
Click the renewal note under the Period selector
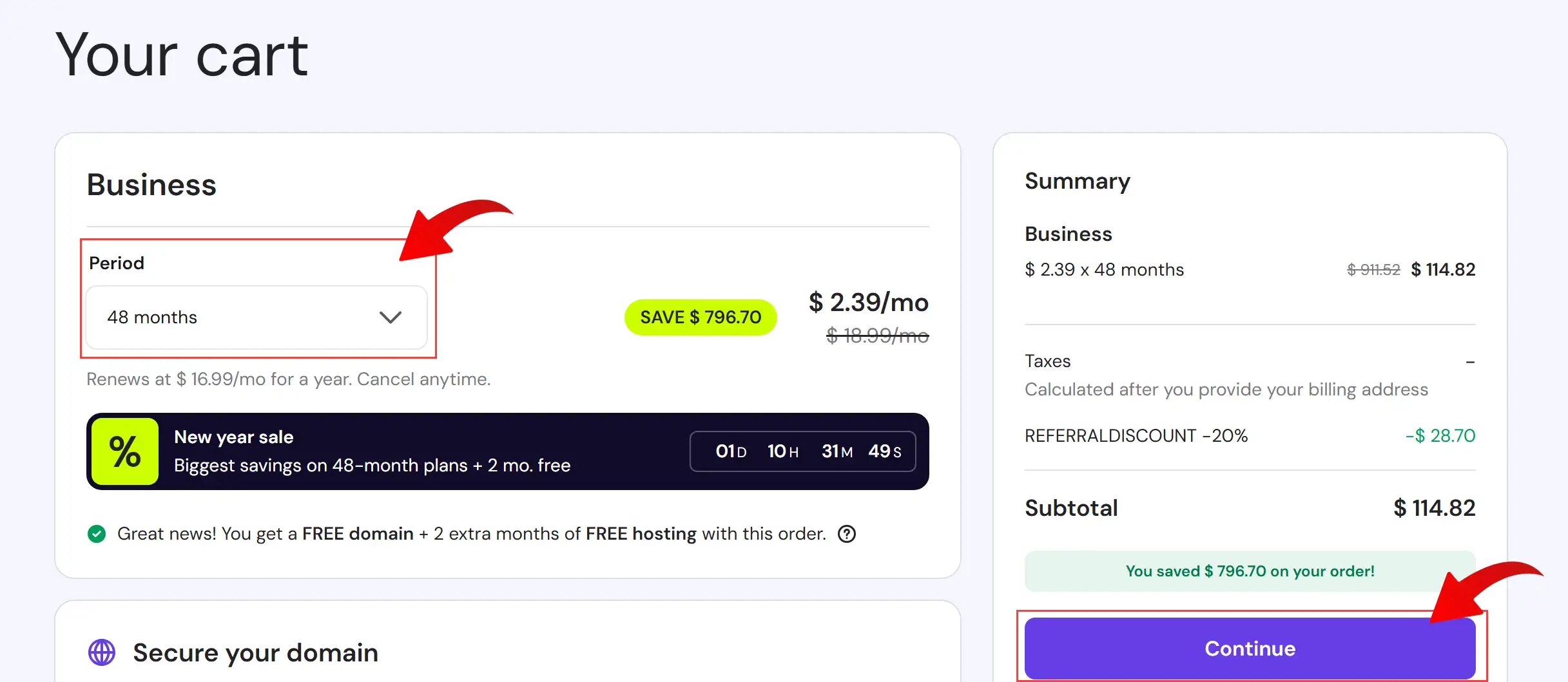click(288, 379)
